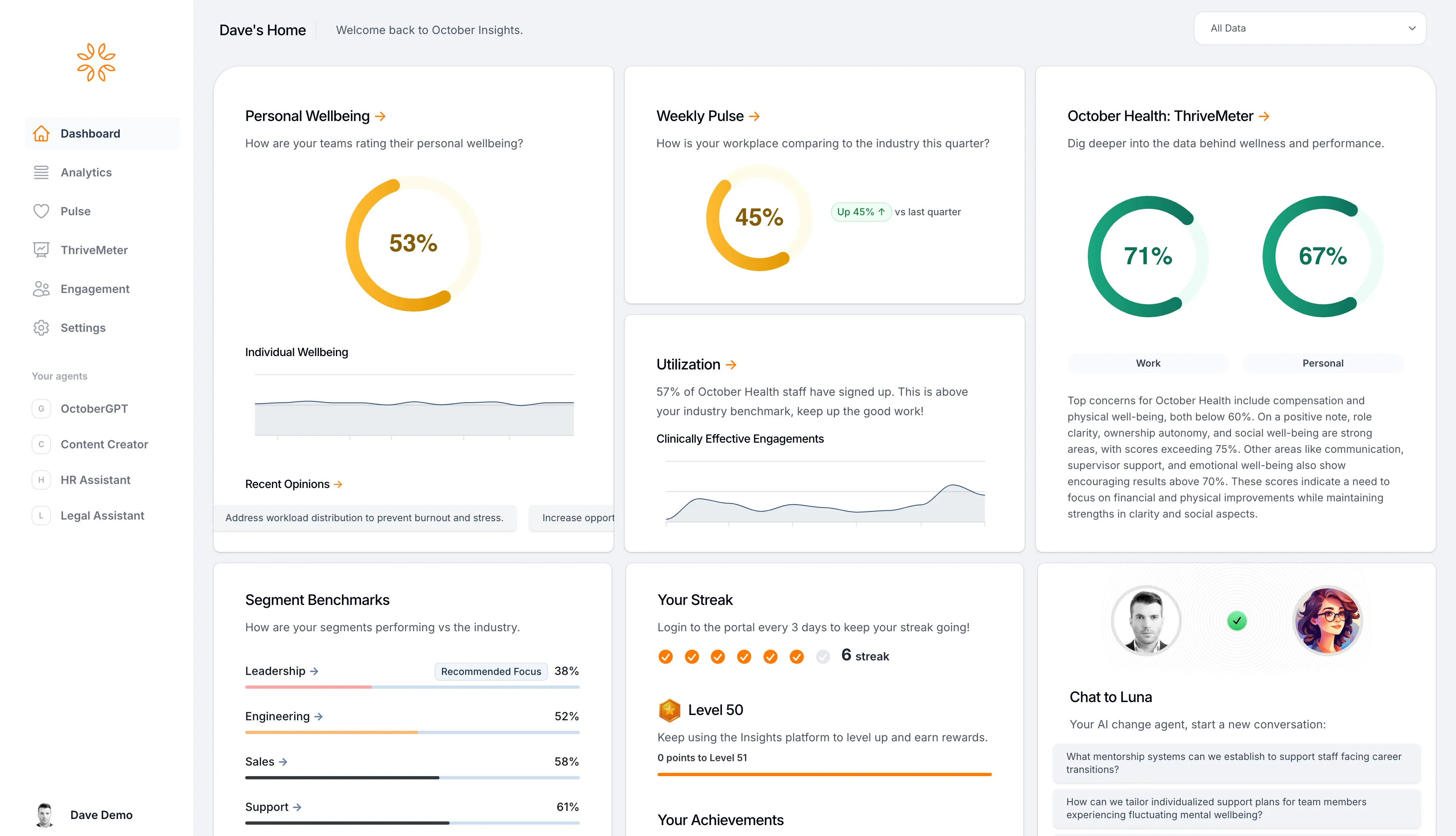Click the level progress bar
This screenshot has height=836, width=1456.
pos(824,774)
